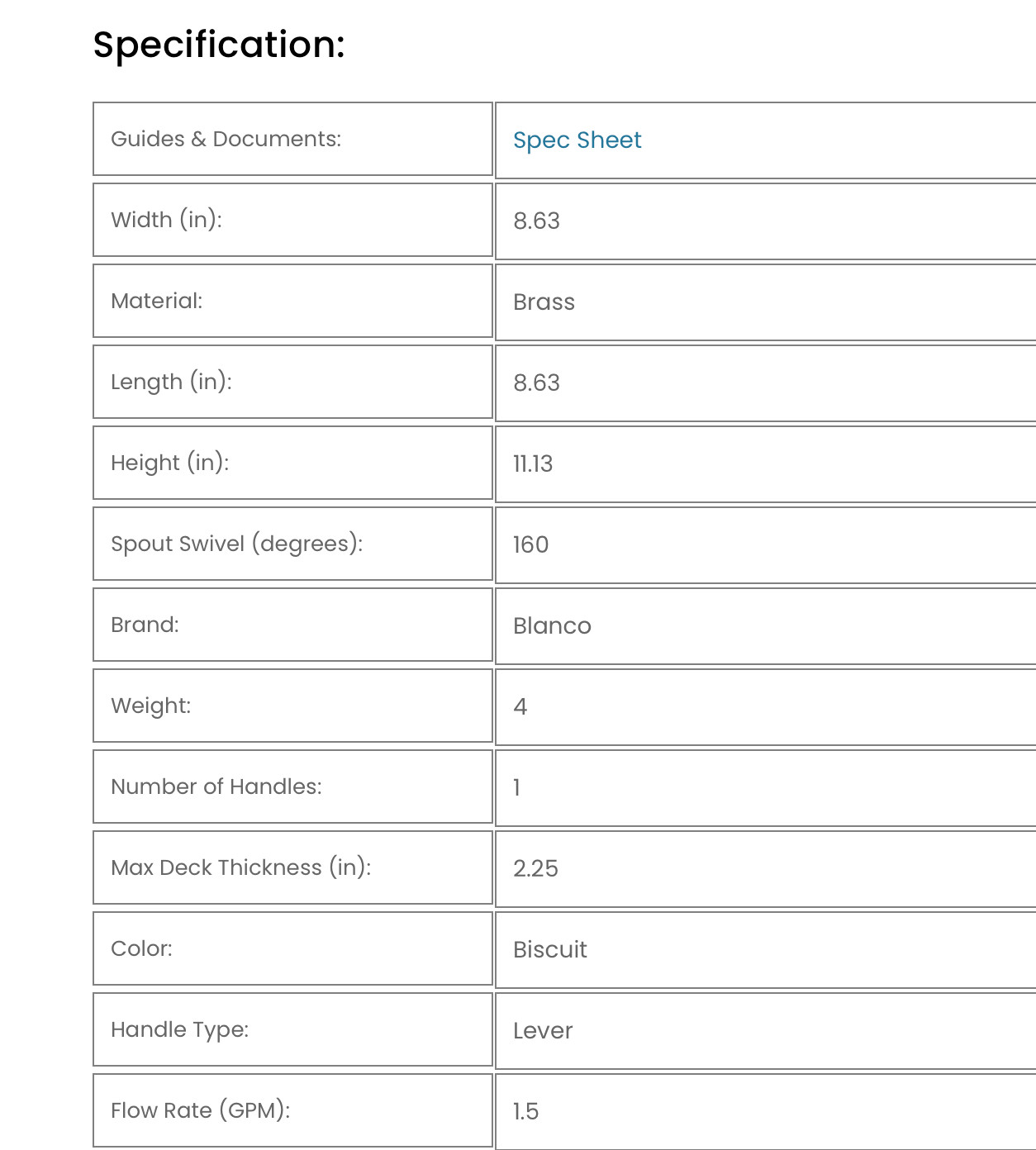Select the 11.13 height value
1036x1150 pixels.
point(533,464)
